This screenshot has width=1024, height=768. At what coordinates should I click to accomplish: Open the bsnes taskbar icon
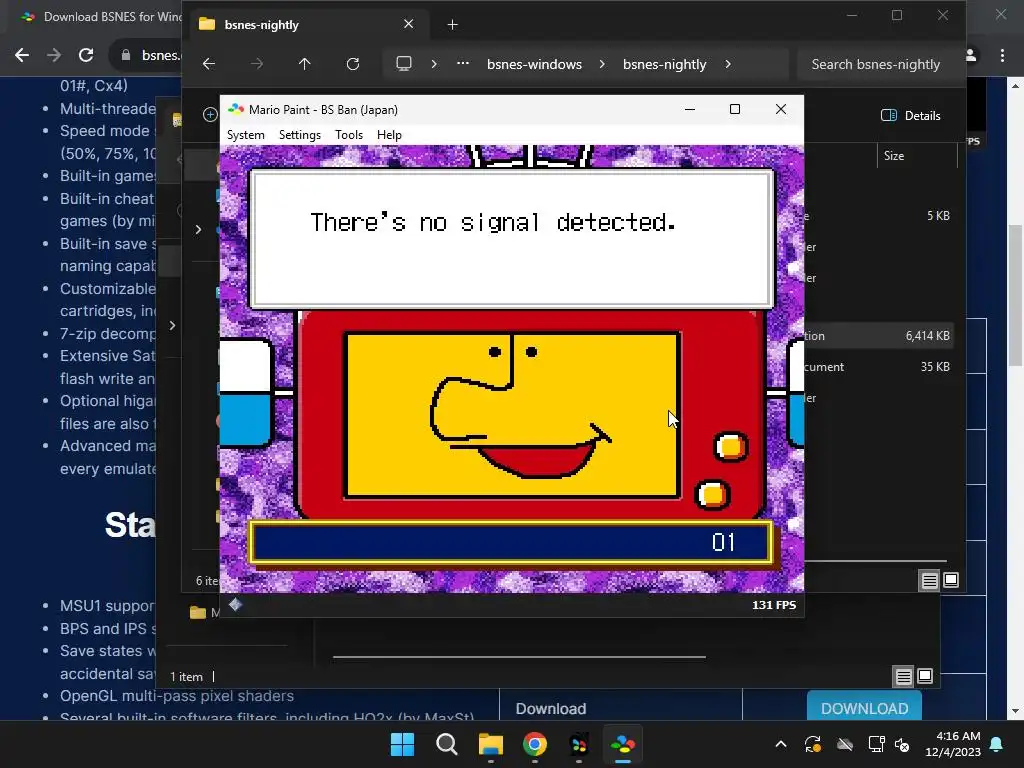(x=623, y=744)
